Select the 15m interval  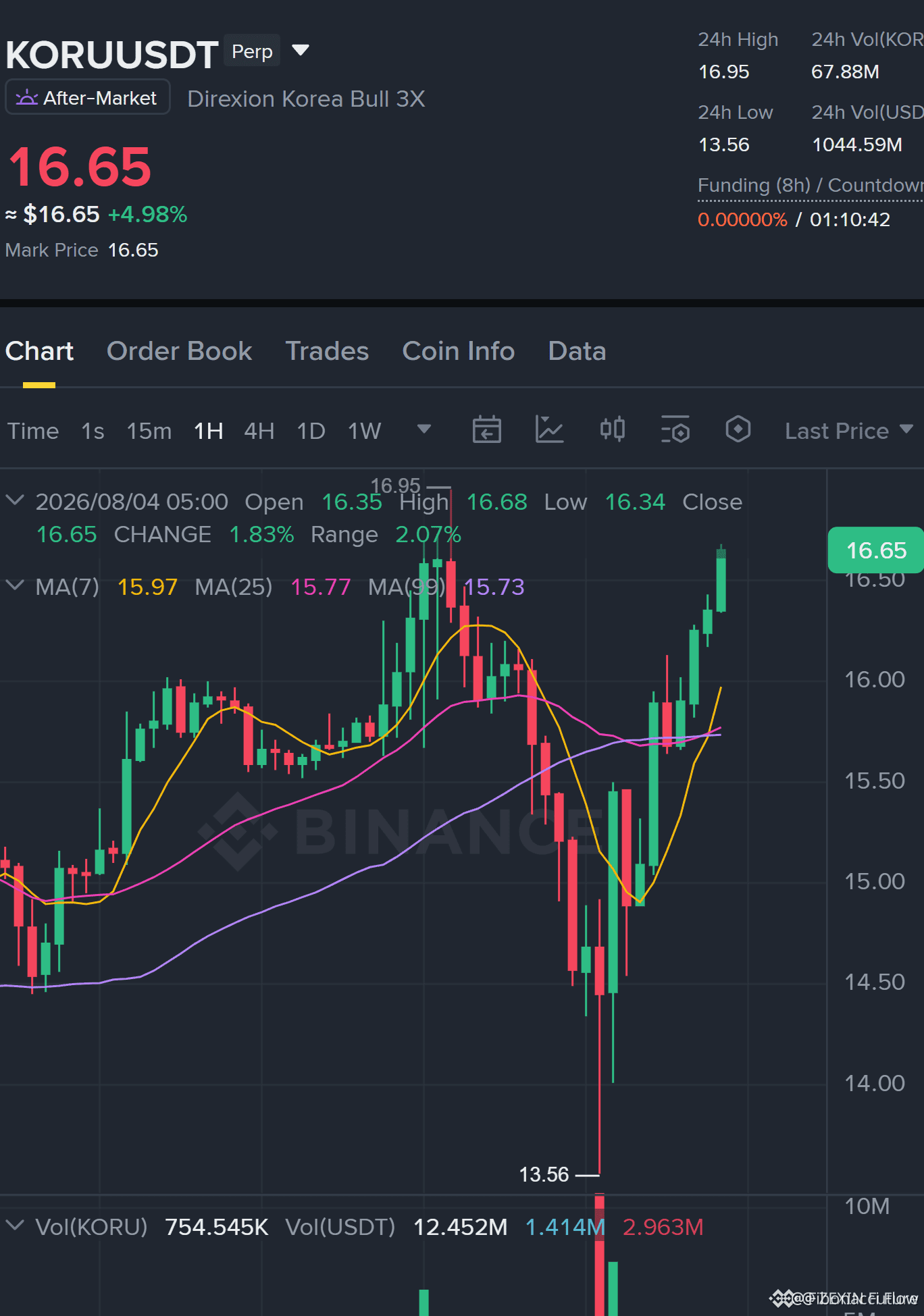pyautogui.click(x=149, y=431)
